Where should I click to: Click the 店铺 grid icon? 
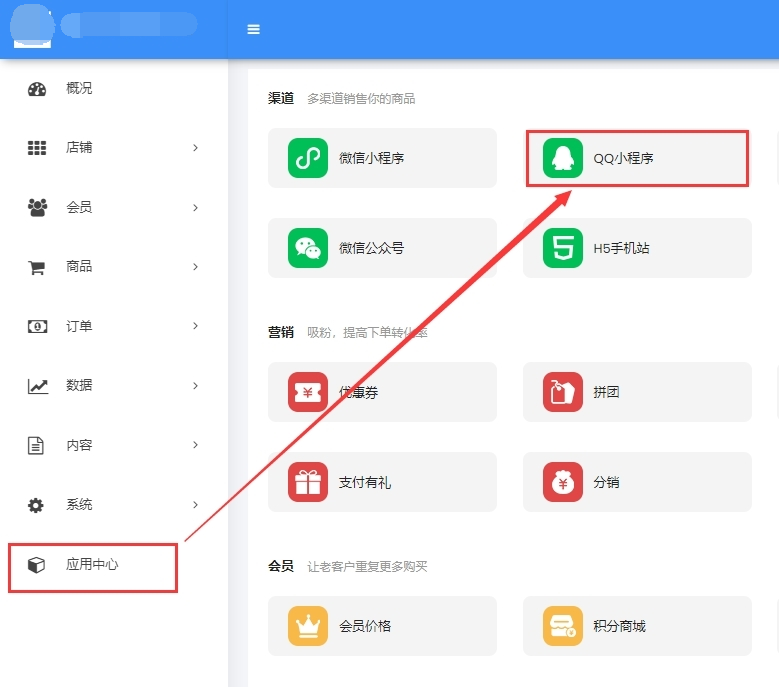click(x=37, y=148)
